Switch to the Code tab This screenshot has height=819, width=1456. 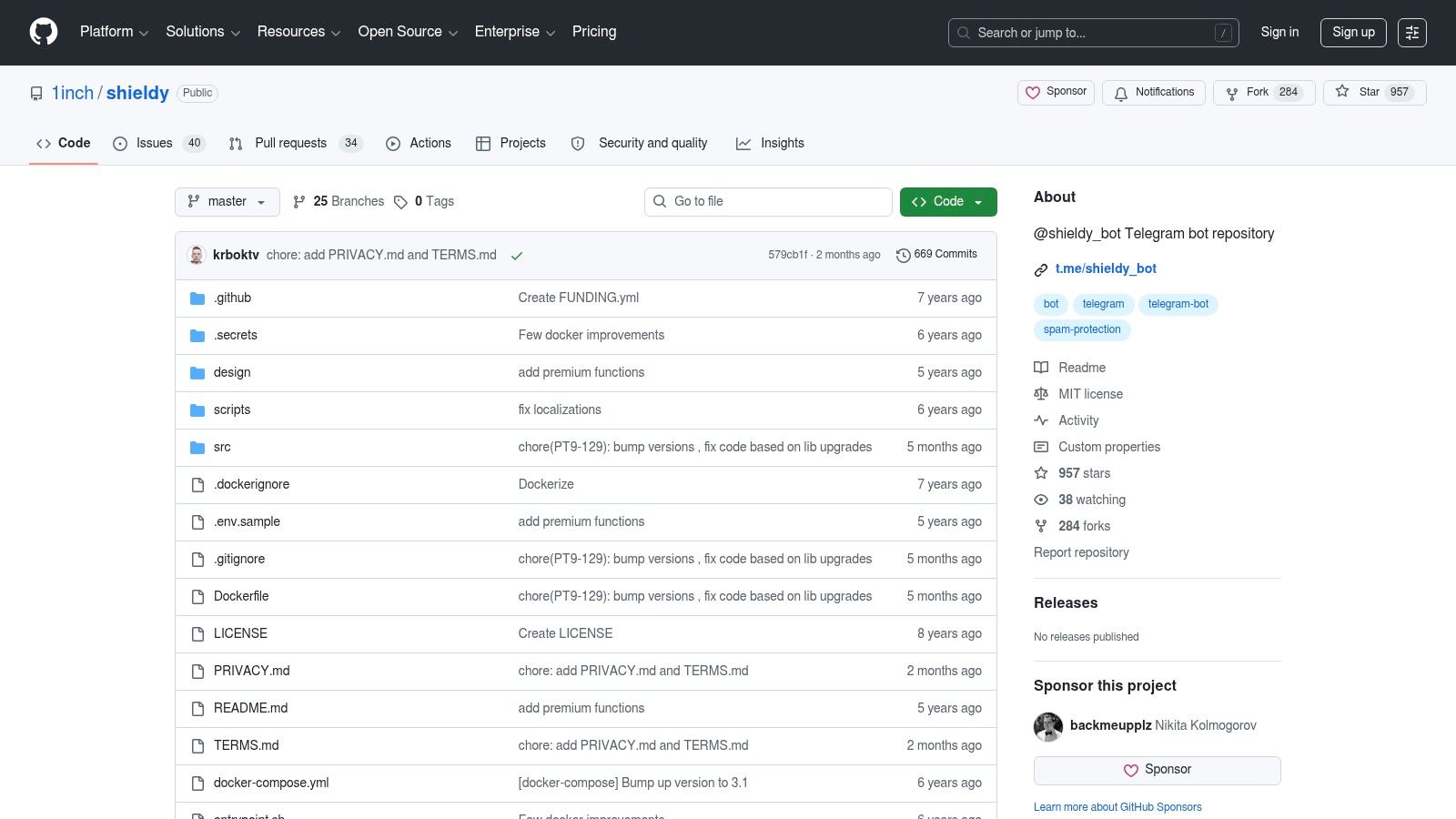tap(63, 144)
